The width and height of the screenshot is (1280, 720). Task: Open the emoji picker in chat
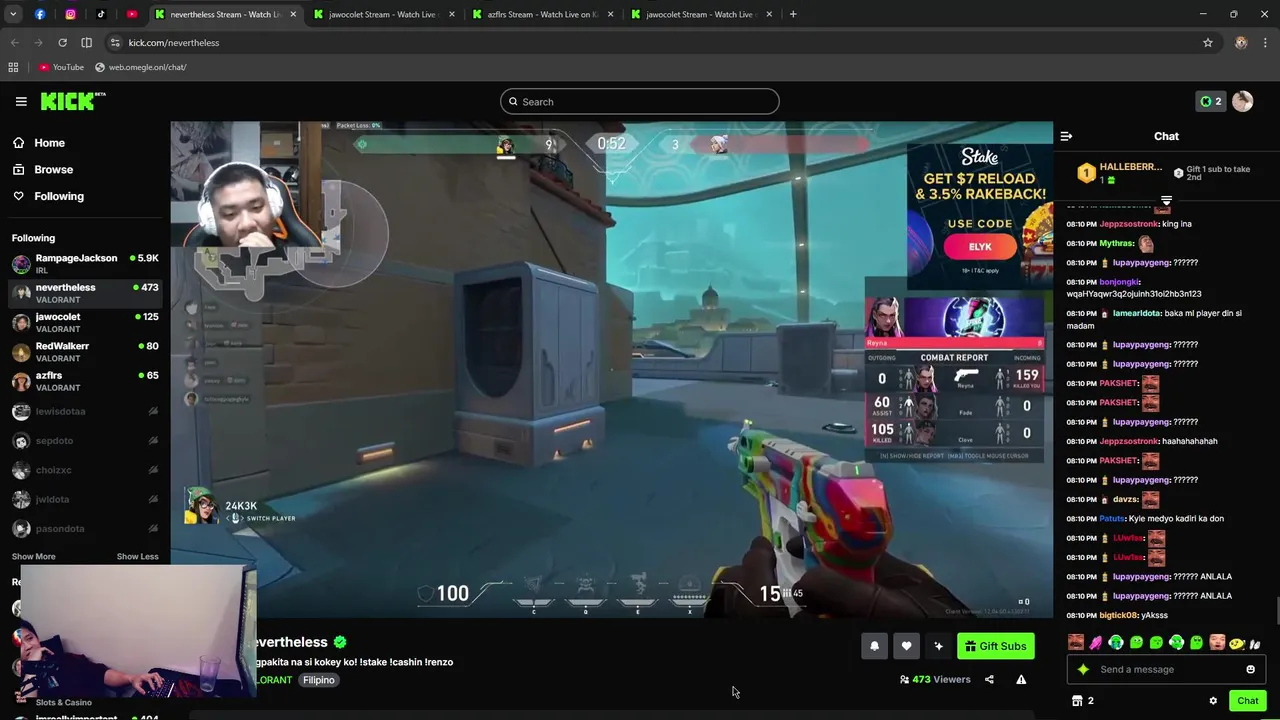point(1250,669)
